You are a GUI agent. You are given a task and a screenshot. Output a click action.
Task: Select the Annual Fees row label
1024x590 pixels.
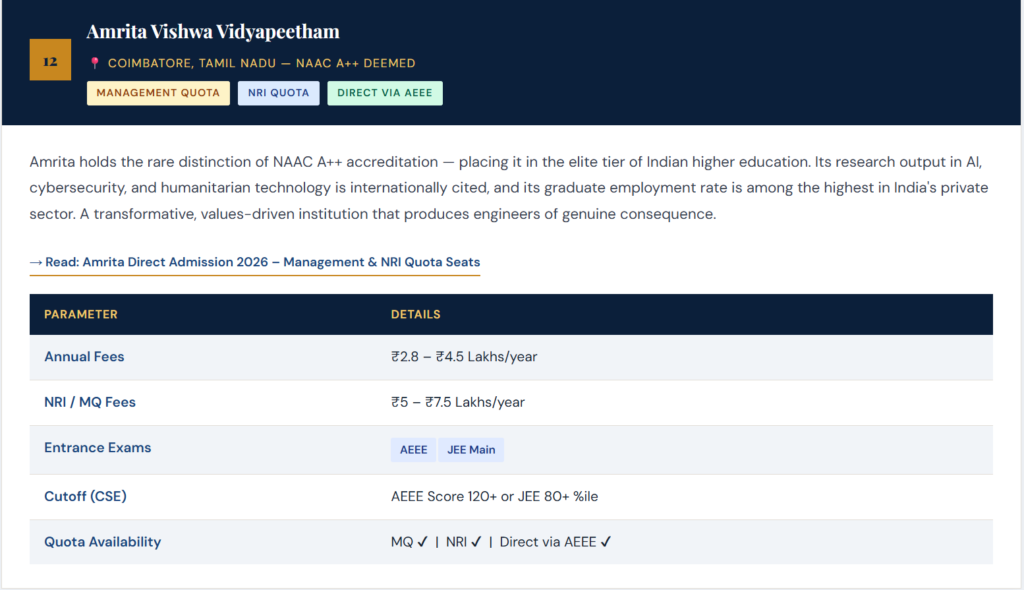84,357
